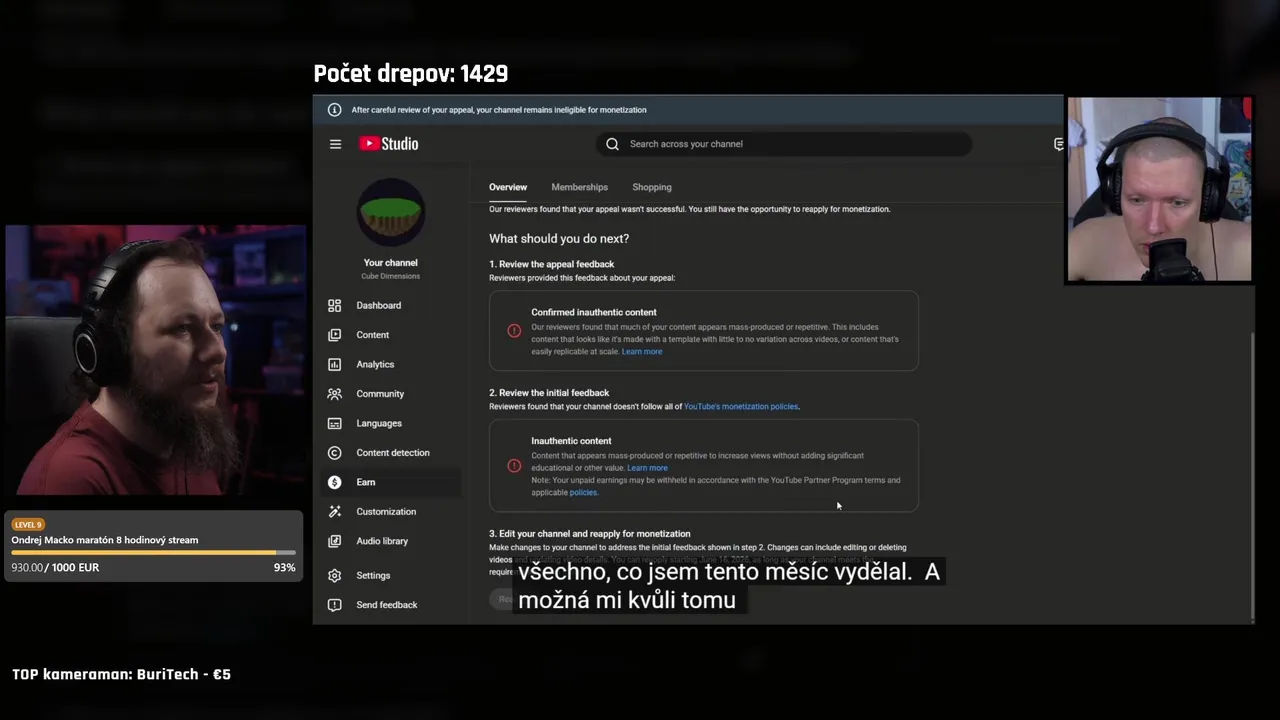Click inside Search across your channel field
The image size is (1280, 720).
click(785, 144)
